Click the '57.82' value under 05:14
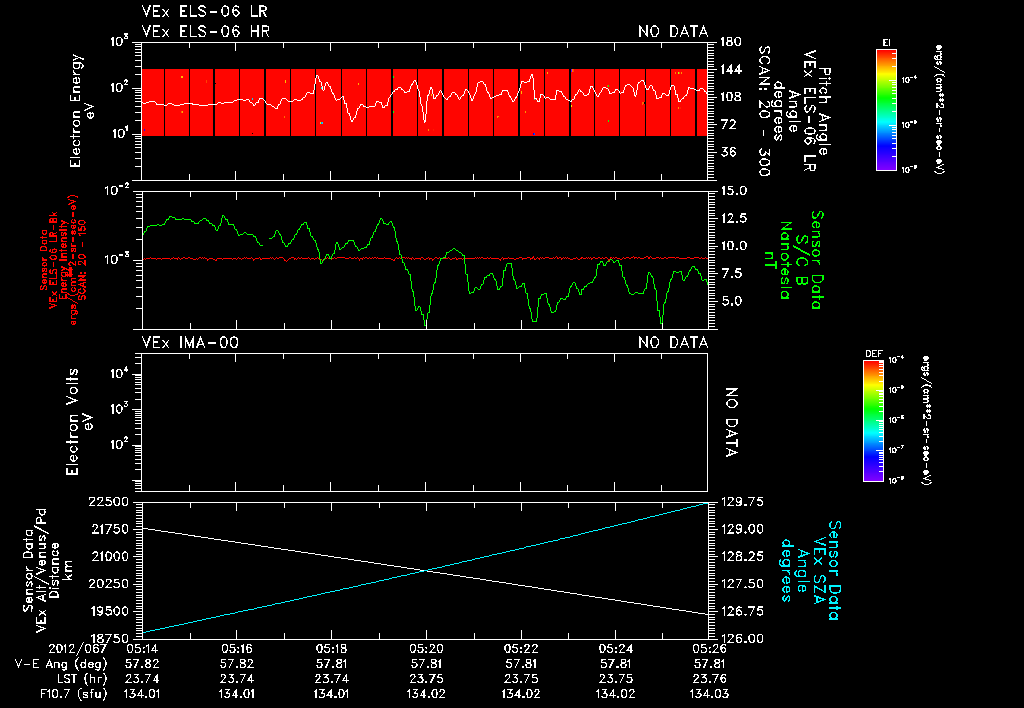This screenshot has height=708, width=1024. (141, 664)
